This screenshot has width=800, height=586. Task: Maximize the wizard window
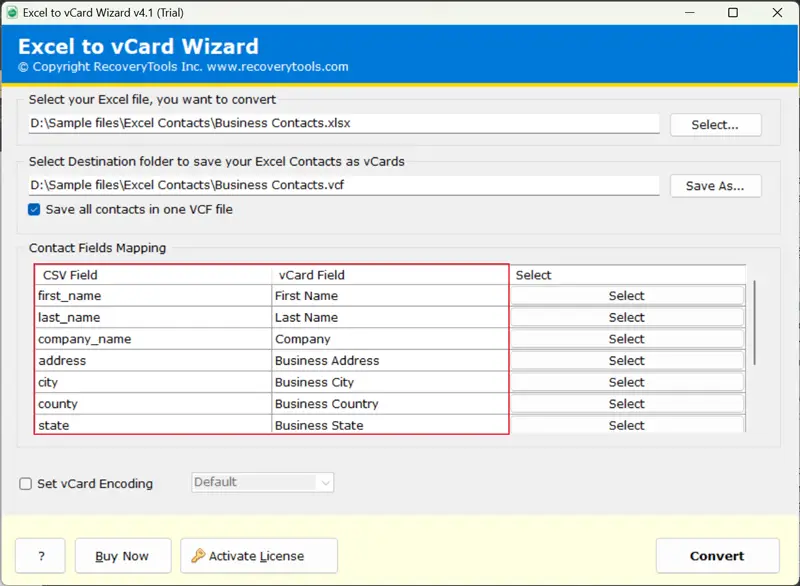tap(733, 13)
